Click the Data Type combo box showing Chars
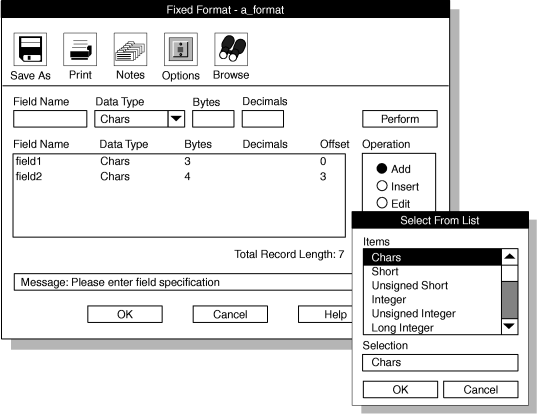Image resolution: width=538 pixels, height=414 pixels. coord(140,119)
